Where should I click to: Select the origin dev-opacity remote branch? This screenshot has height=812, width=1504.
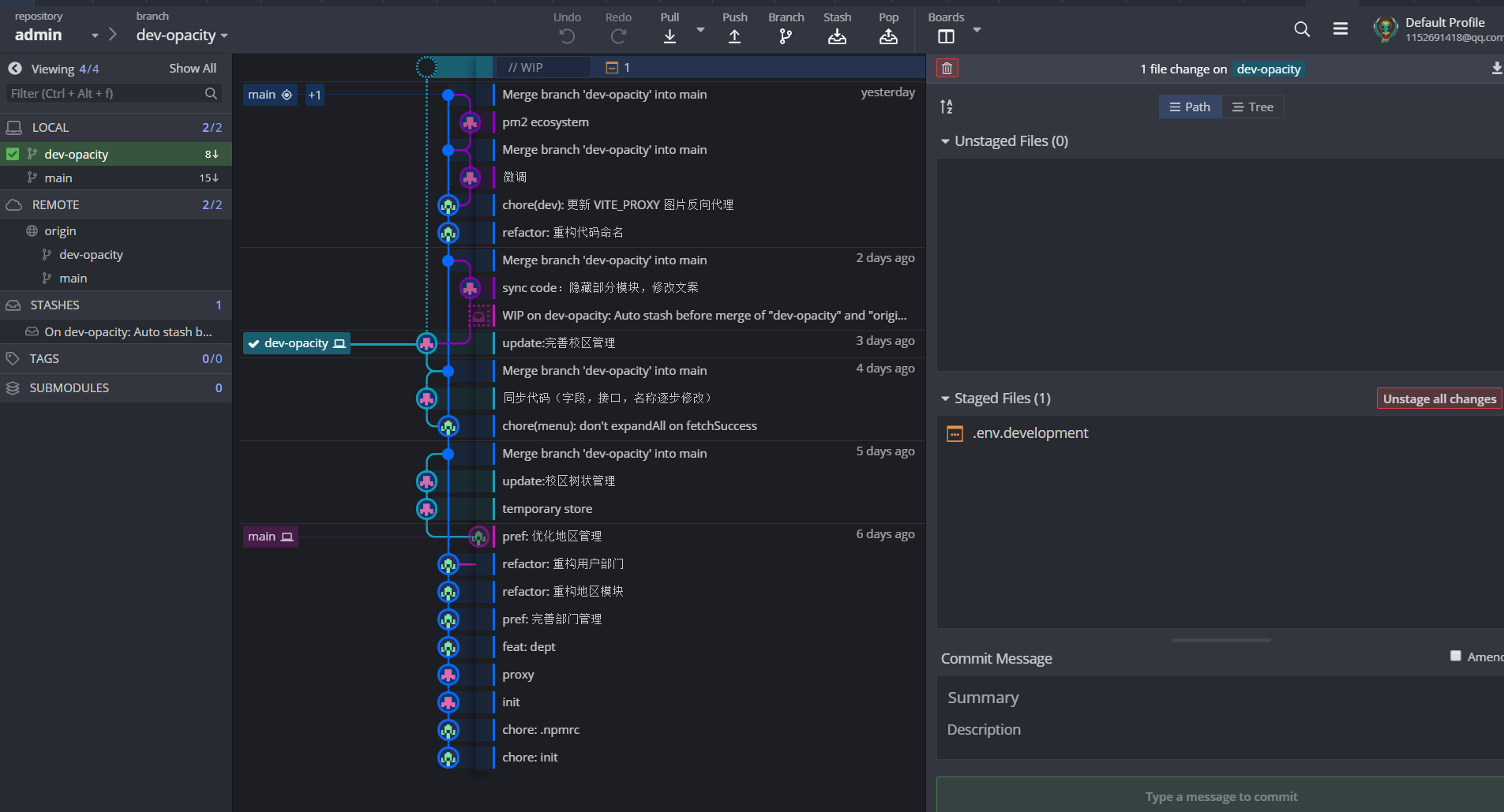pos(116,254)
